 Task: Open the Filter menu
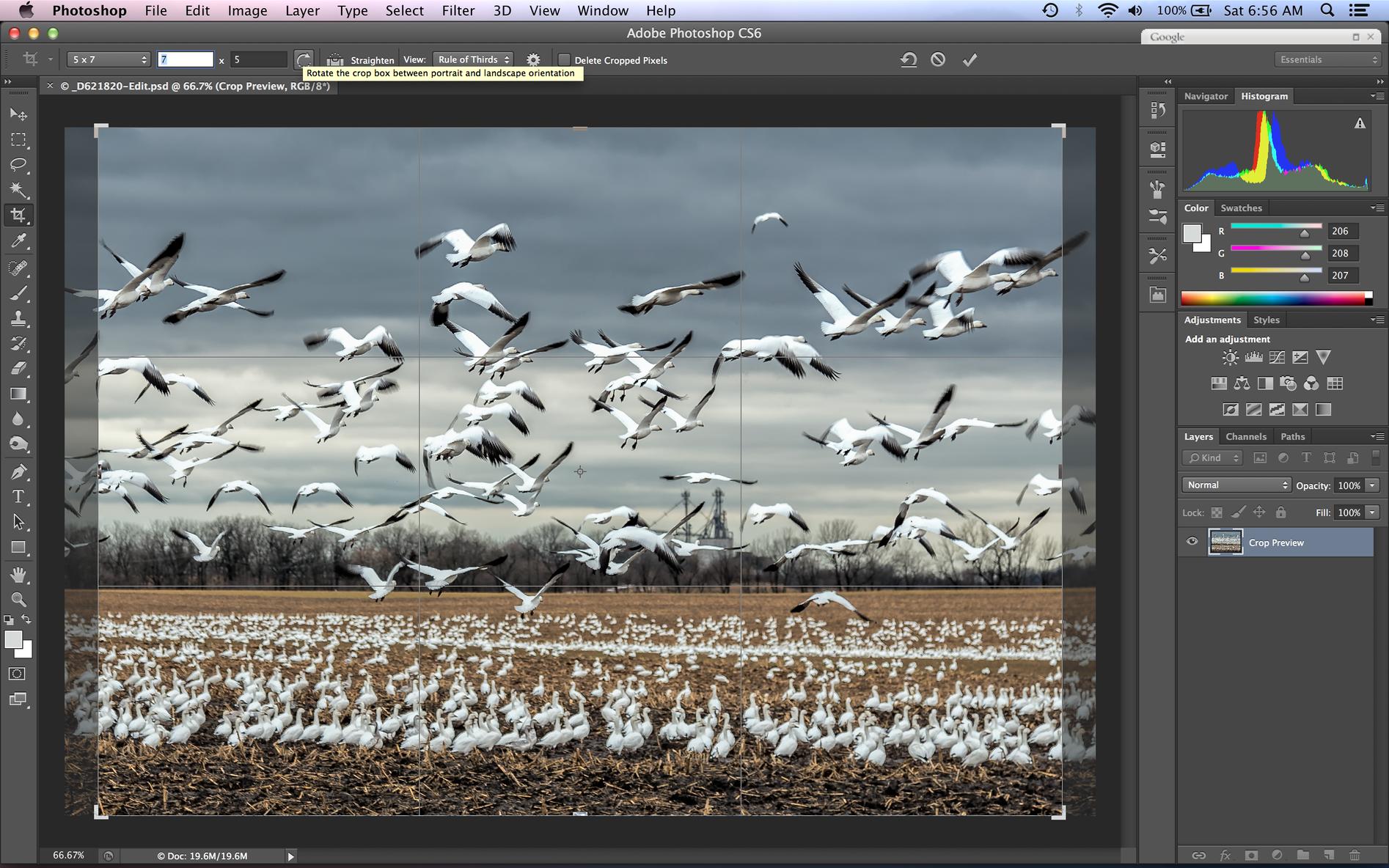click(x=458, y=10)
